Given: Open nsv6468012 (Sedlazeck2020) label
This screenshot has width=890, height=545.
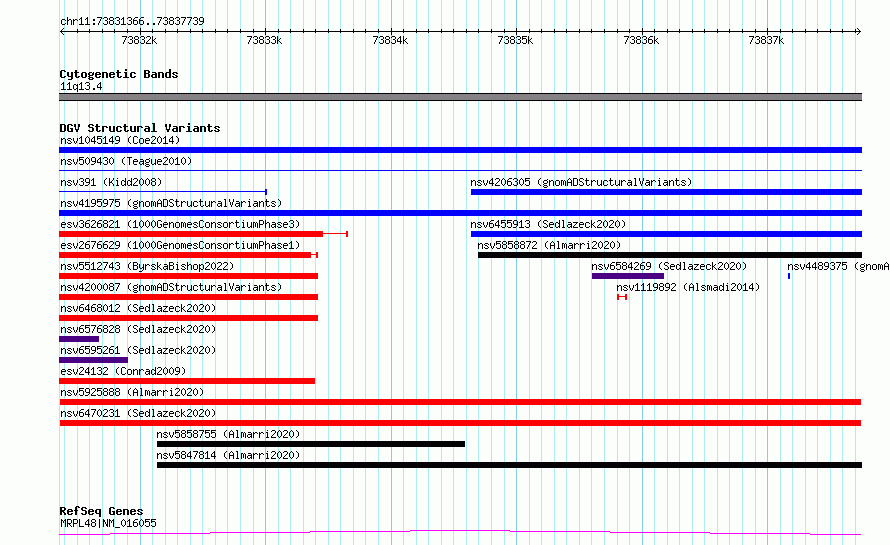Looking at the screenshot, I should click(138, 308).
